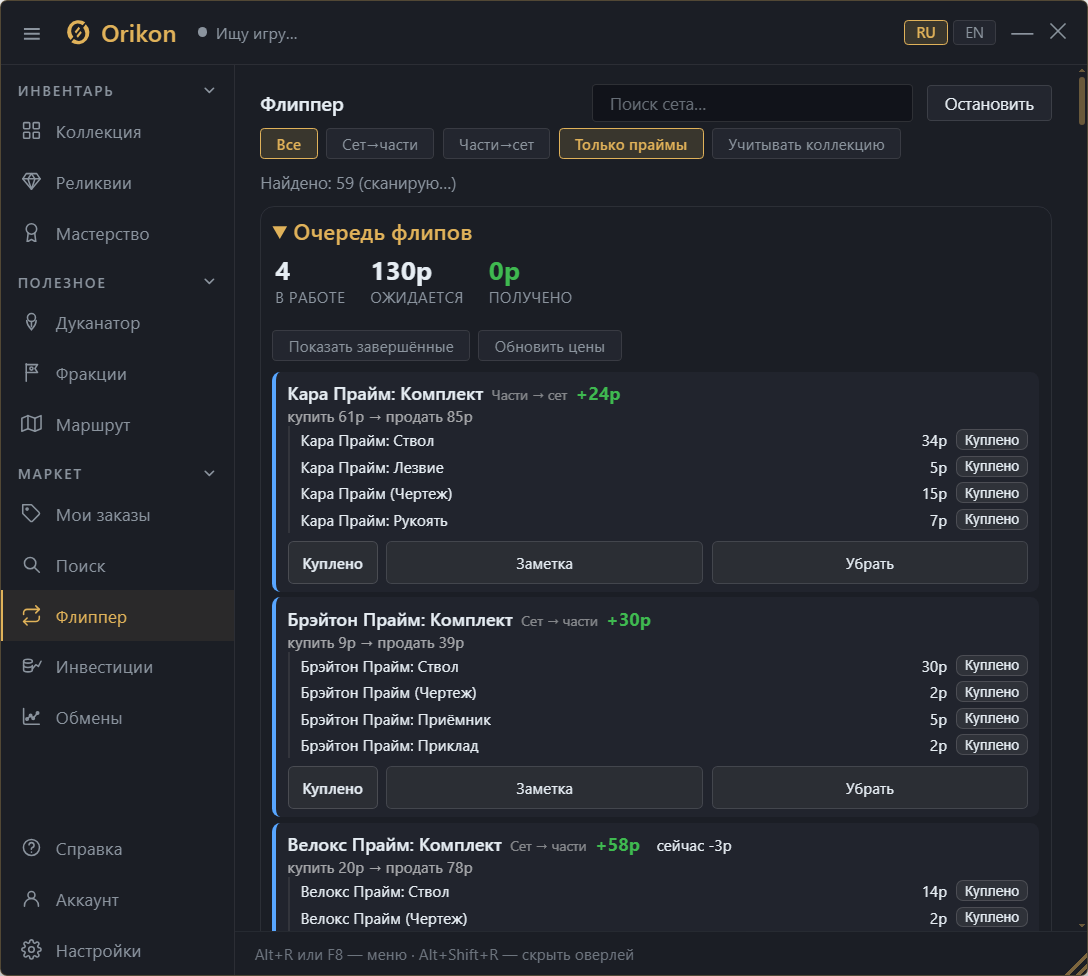Click the Мастерство medal icon
The width and height of the screenshot is (1088, 976).
click(31, 233)
